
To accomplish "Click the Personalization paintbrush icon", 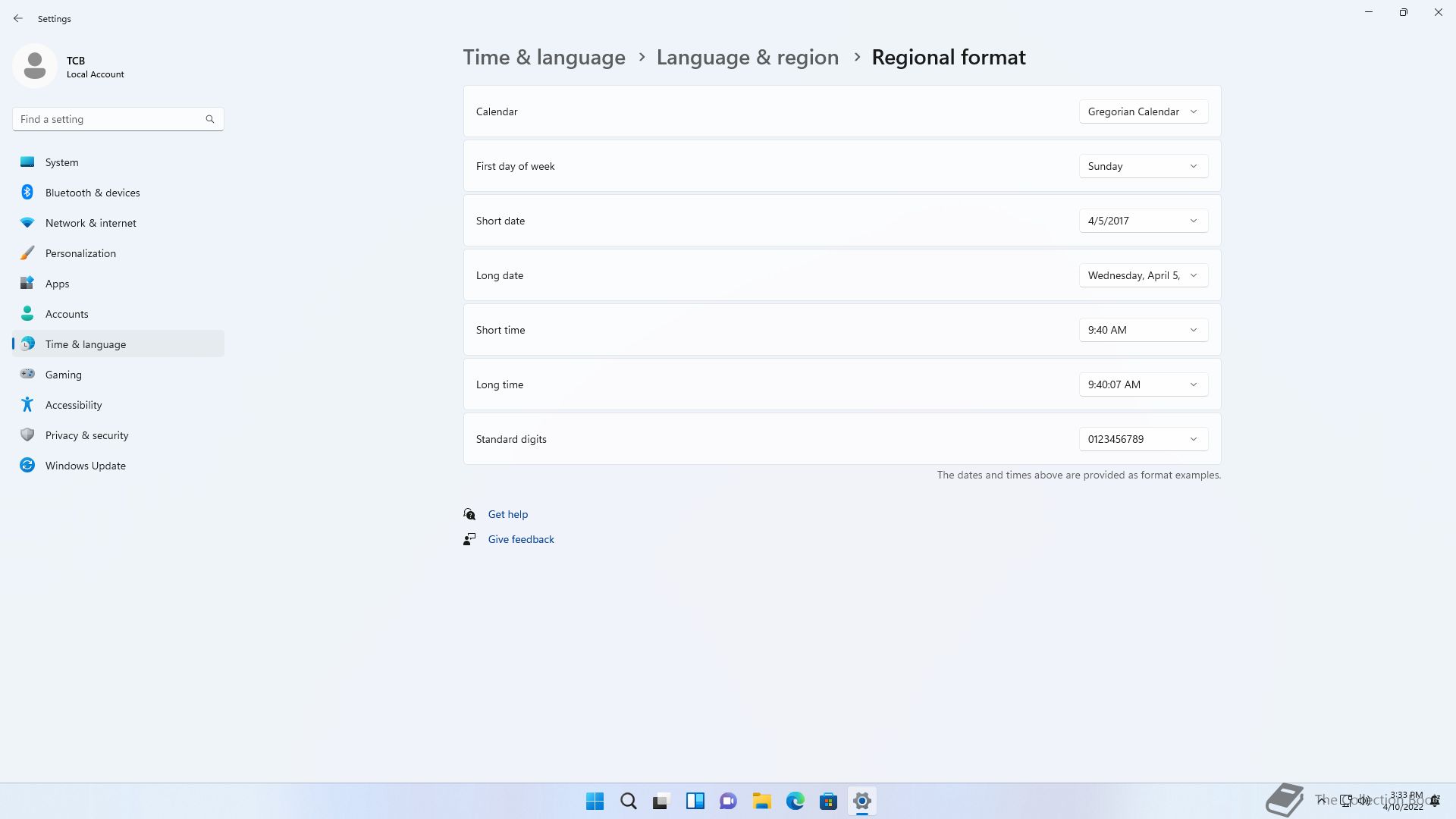I will (27, 253).
